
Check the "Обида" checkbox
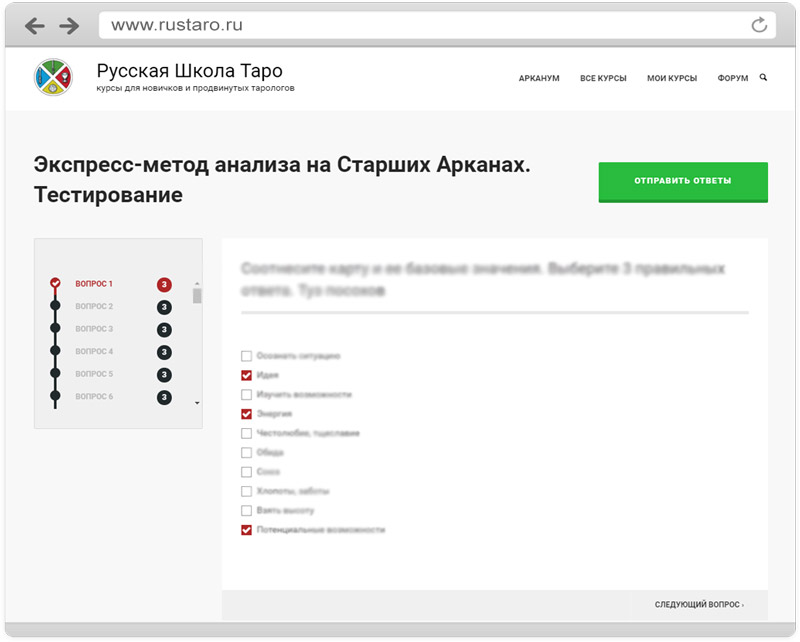(246, 452)
